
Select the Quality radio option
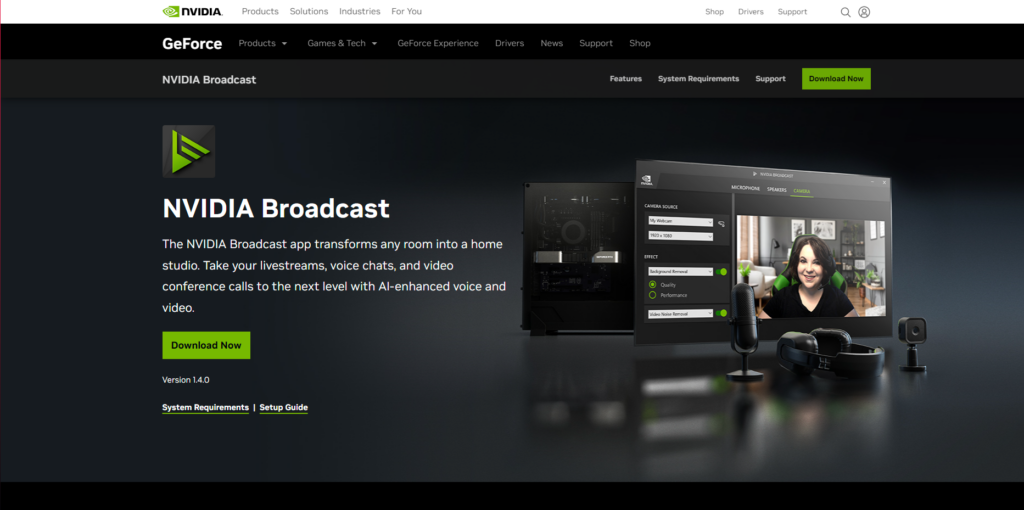[653, 285]
